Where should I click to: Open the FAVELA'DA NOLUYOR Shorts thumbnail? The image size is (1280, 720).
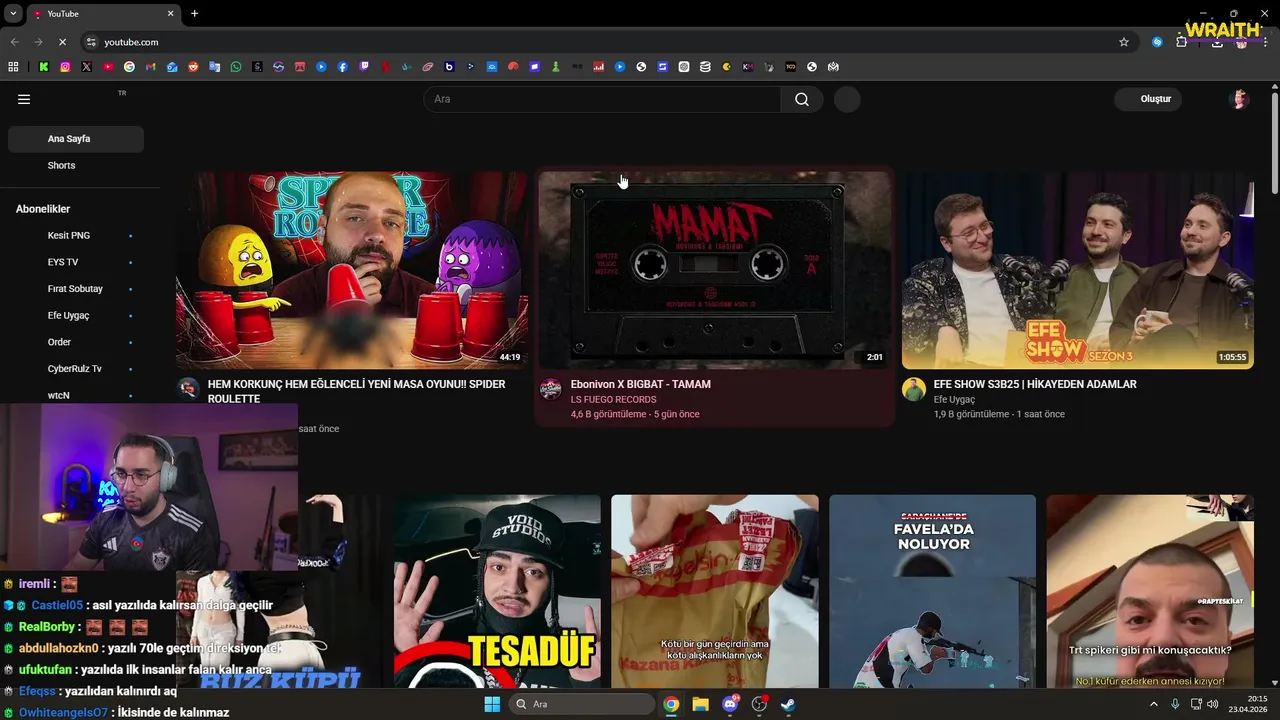tap(932, 591)
